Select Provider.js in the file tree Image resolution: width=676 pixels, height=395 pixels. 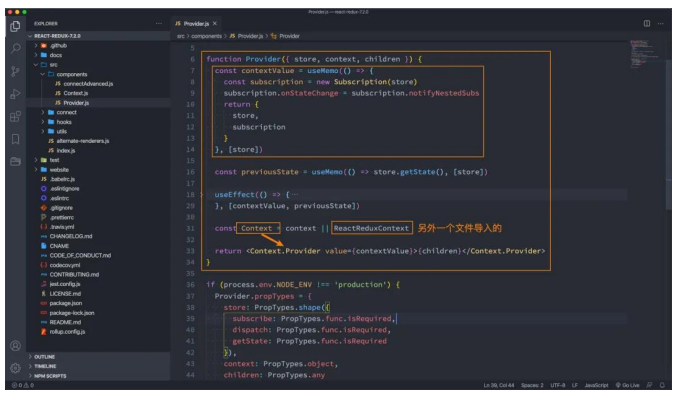pyautogui.click(x=76, y=103)
